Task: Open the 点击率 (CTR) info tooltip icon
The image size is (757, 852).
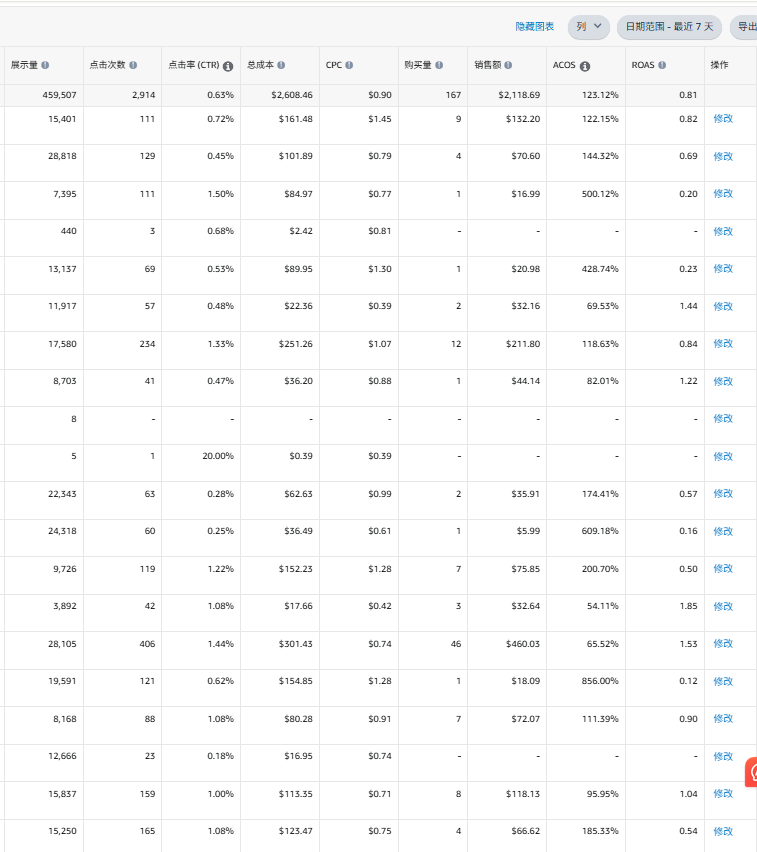Action: pos(228,66)
